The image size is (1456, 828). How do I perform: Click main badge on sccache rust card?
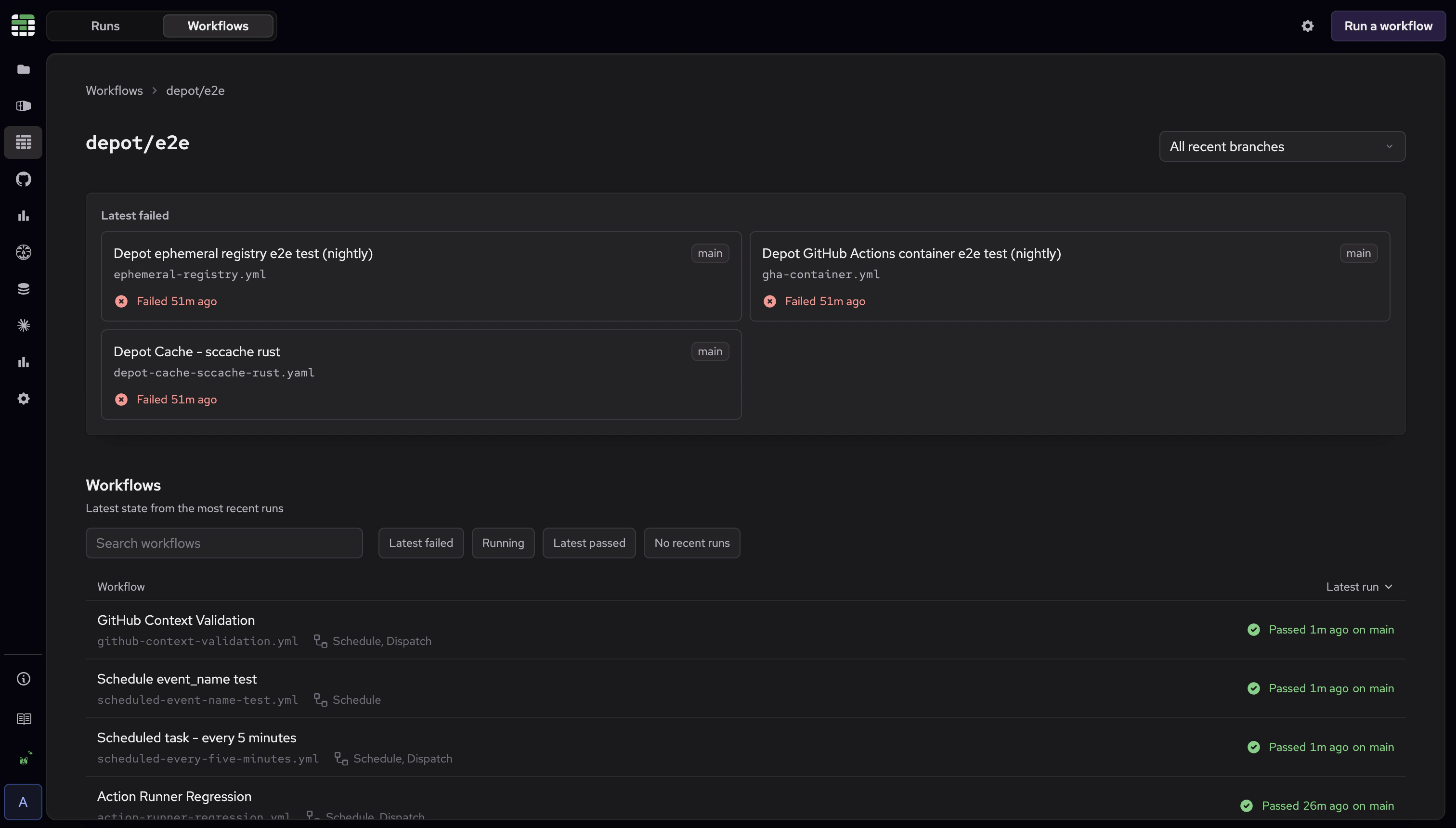(x=710, y=351)
